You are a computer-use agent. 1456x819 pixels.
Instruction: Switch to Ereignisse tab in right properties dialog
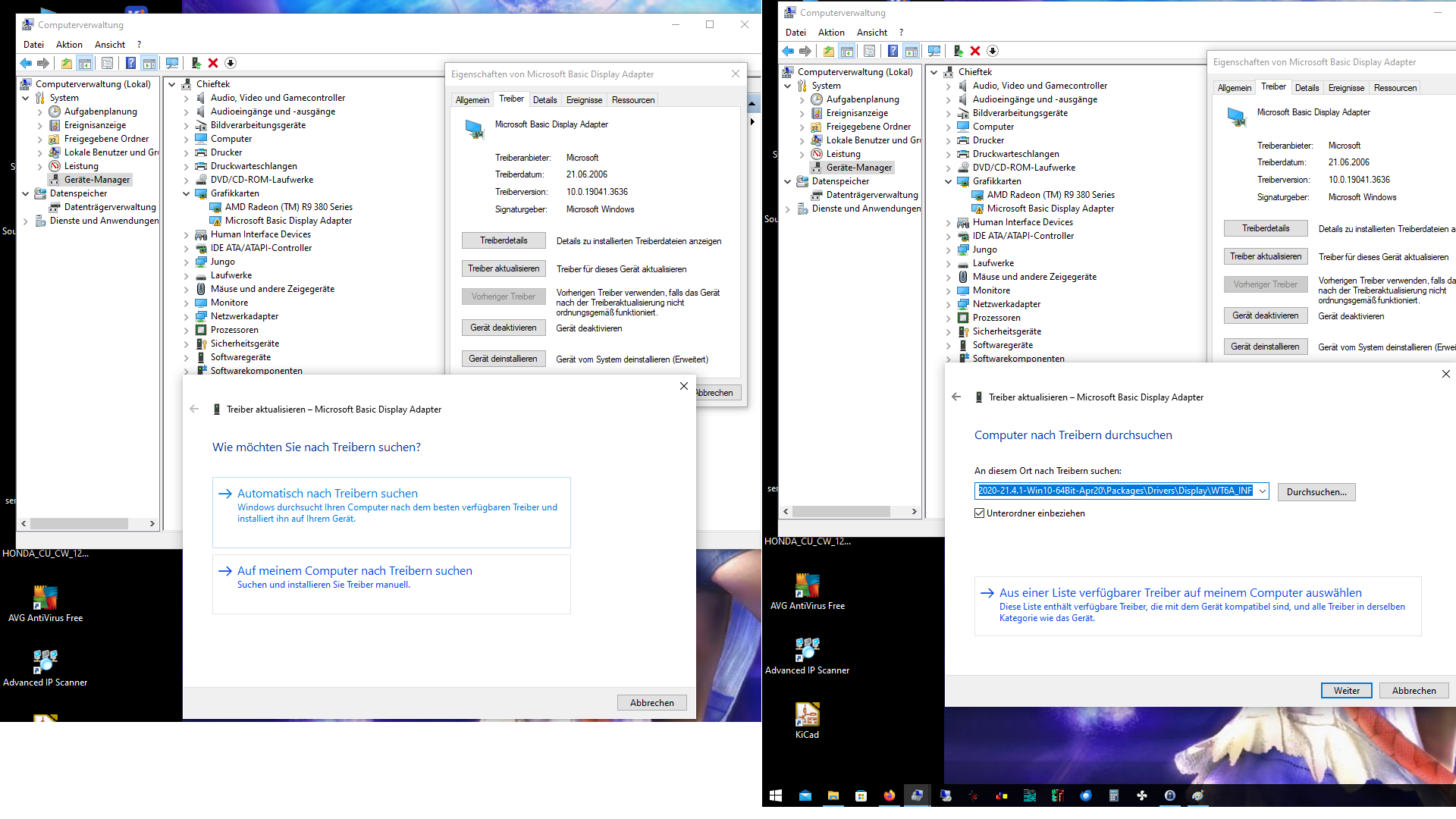click(1346, 88)
